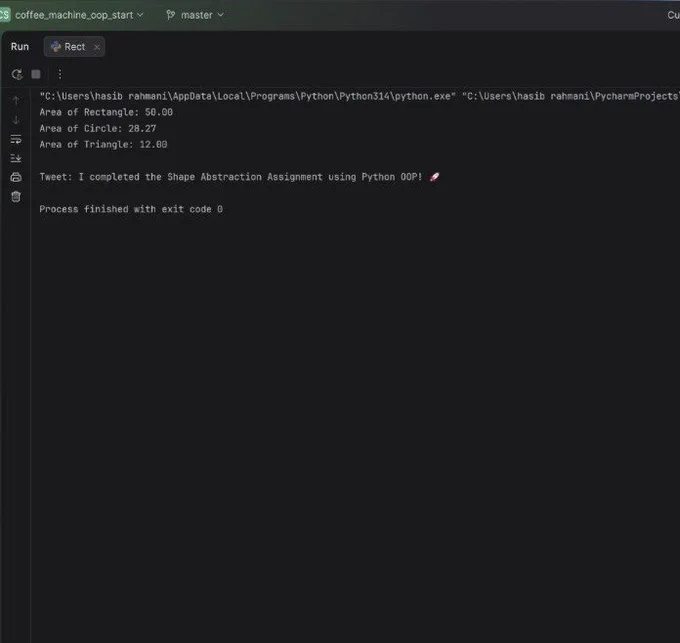Open the Run toolbar more options menu
680x643 pixels.
[x=60, y=75]
